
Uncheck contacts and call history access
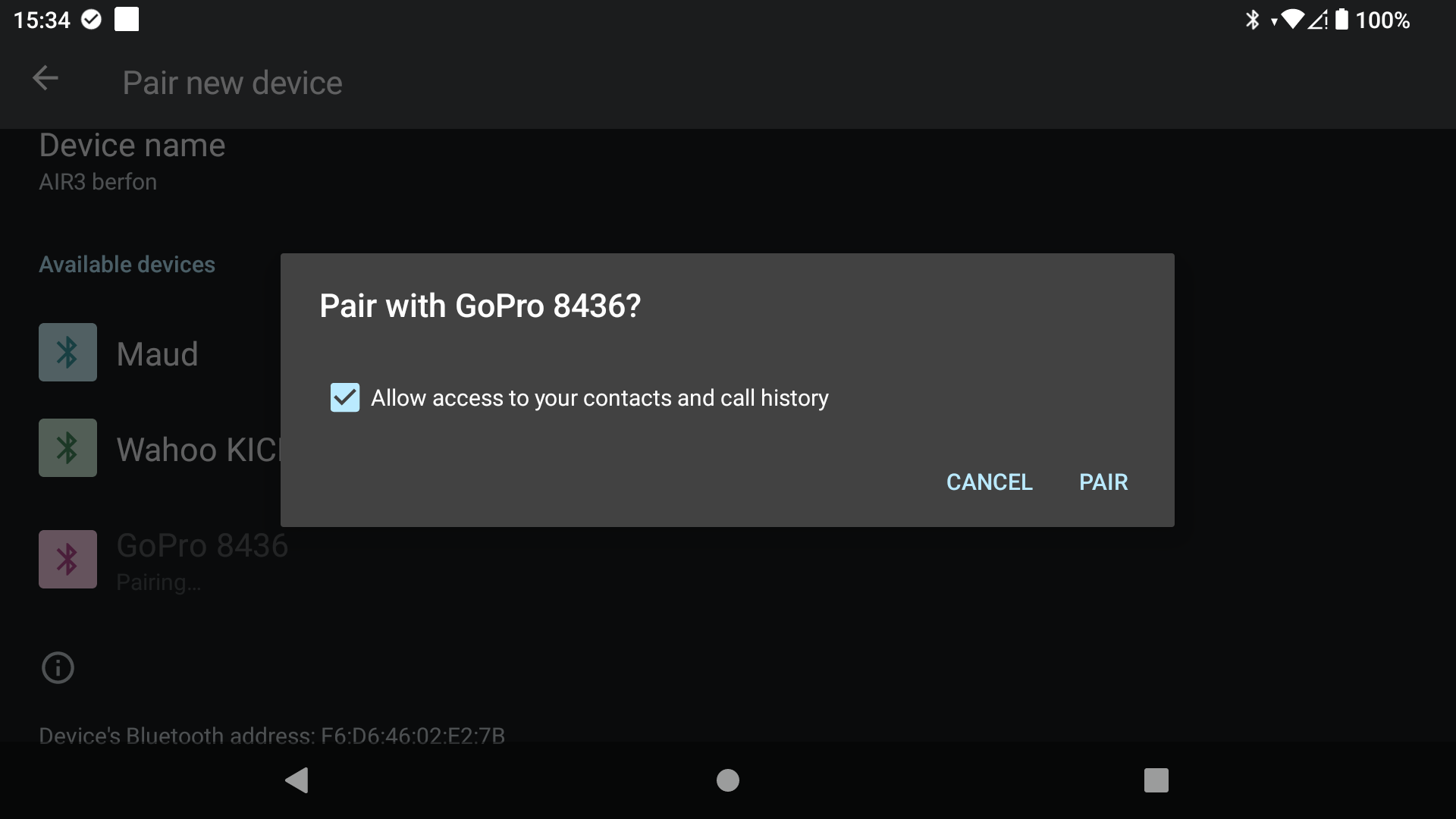(345, 397)
